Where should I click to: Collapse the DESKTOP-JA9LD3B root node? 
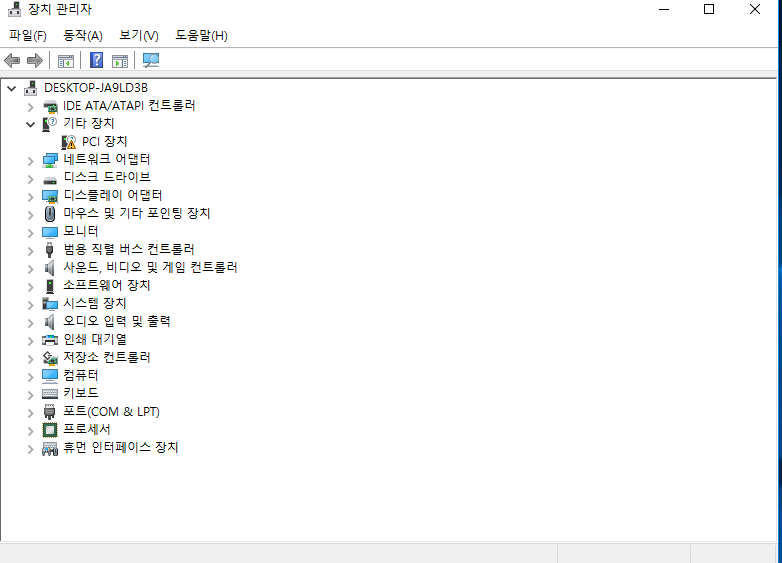pyautogui.click(x=12, y=88)
